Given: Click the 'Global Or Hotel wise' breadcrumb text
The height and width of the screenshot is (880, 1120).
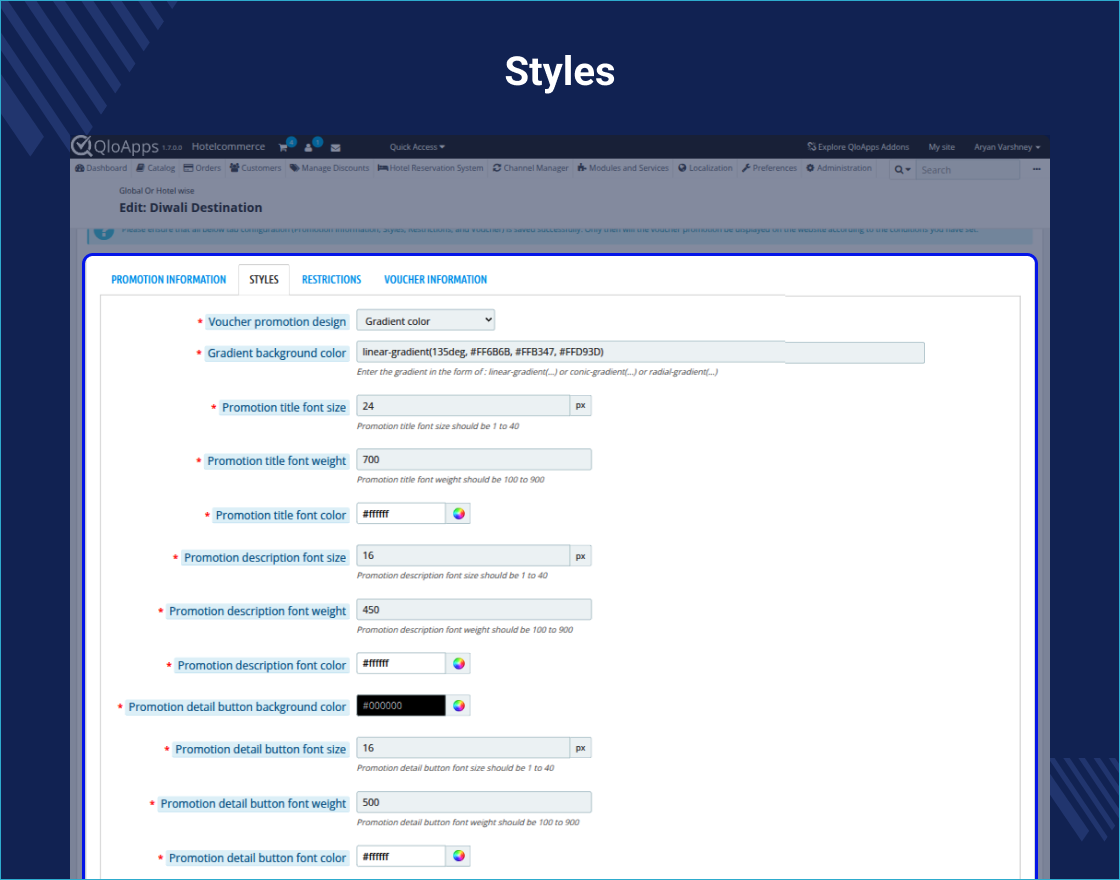Looking at the screenshot, I should 156,191.
